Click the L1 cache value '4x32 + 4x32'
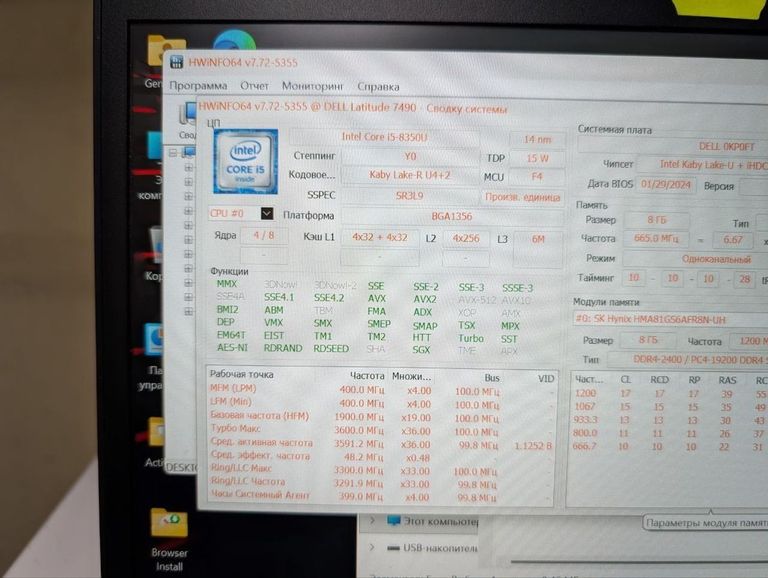 (380, 237)
